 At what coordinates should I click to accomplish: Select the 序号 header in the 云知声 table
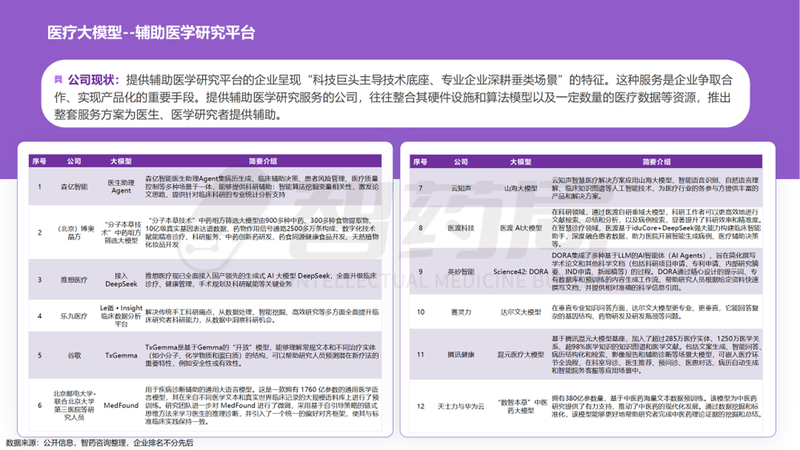pyautogui.click(x=420, y=162)
